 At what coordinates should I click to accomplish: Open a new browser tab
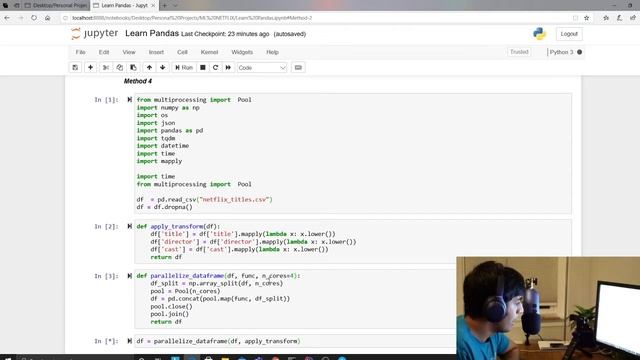[164, 6]
